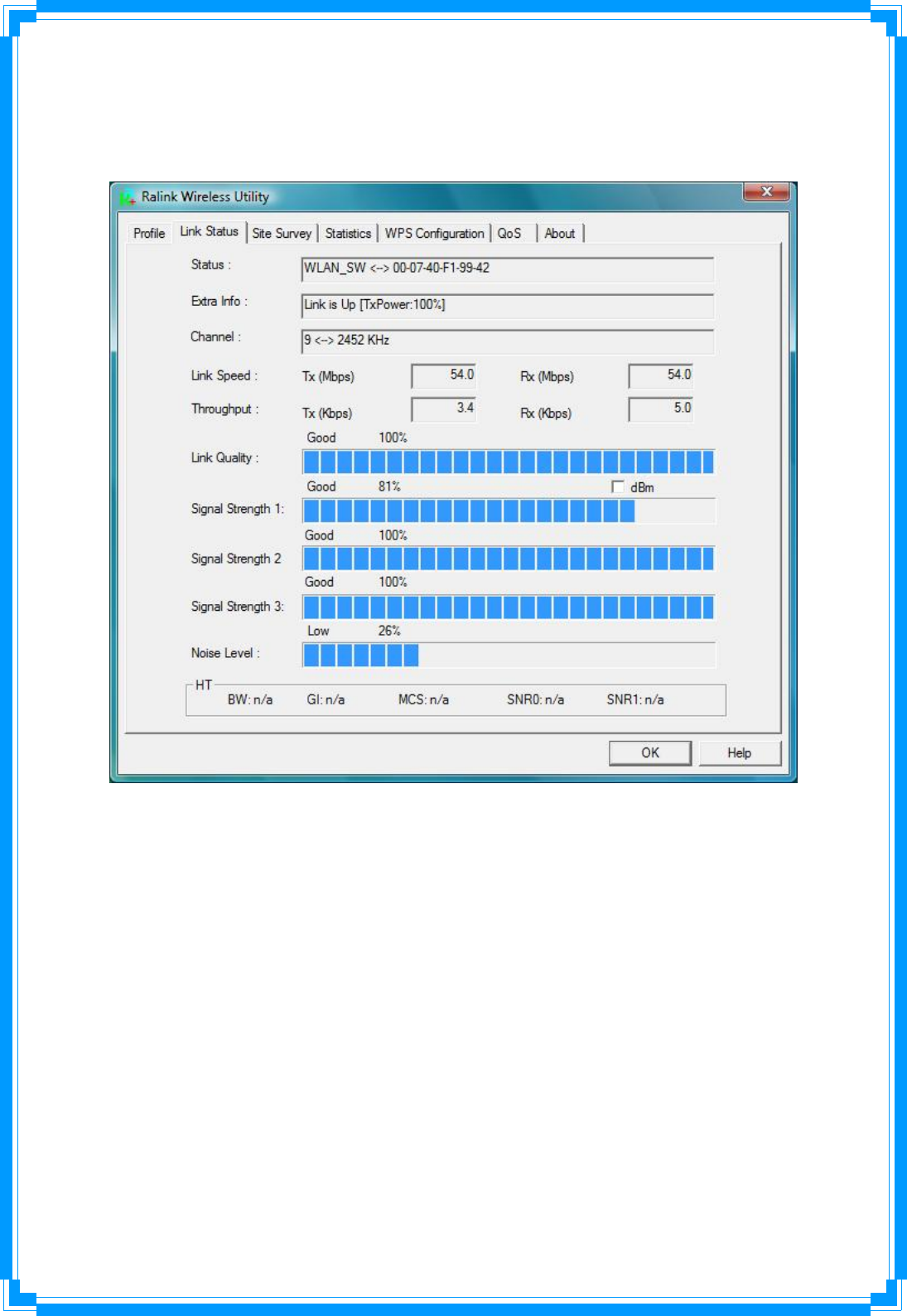Click the Rx (Kbps) throughput box
The image size is (907, 1316).
(x=660, y=409)
